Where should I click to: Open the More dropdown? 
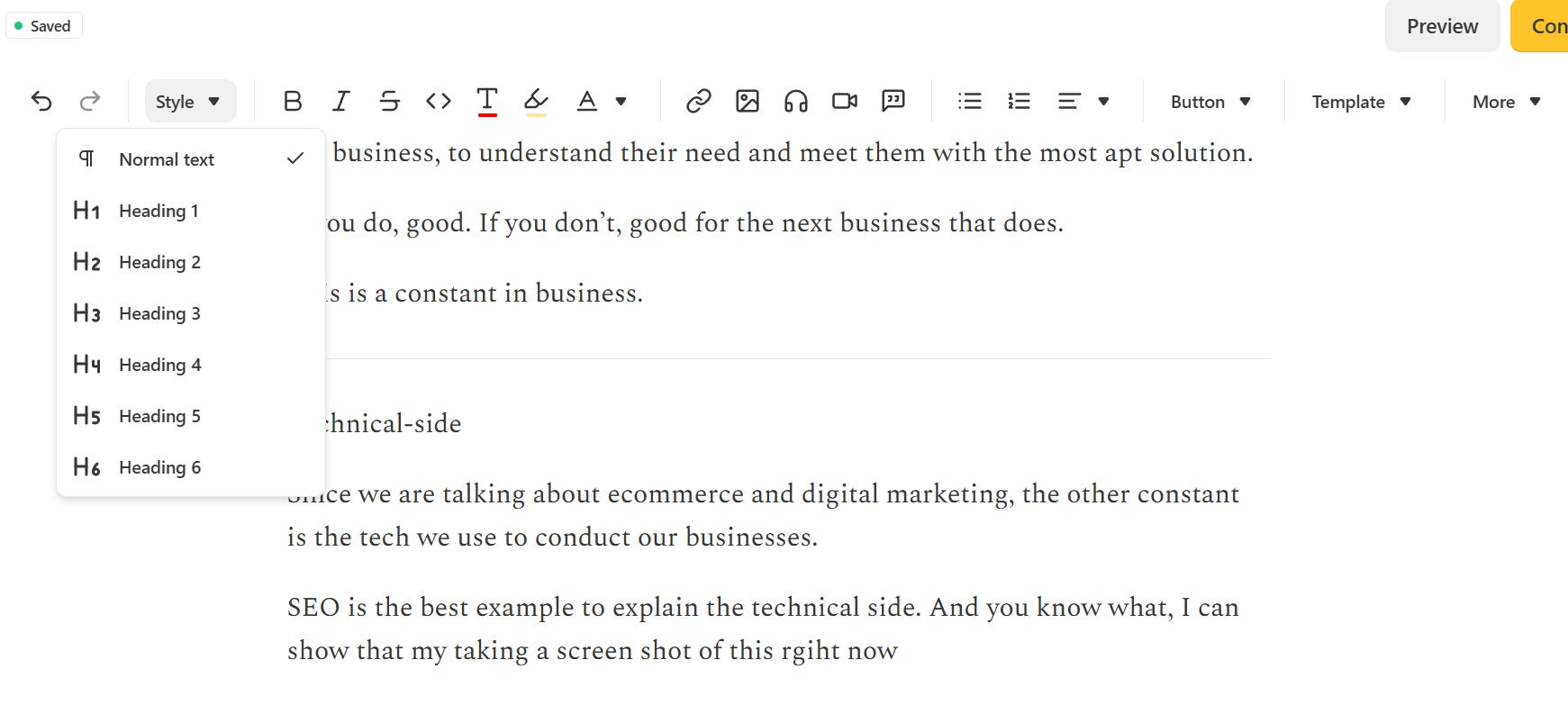[1507, 102]
